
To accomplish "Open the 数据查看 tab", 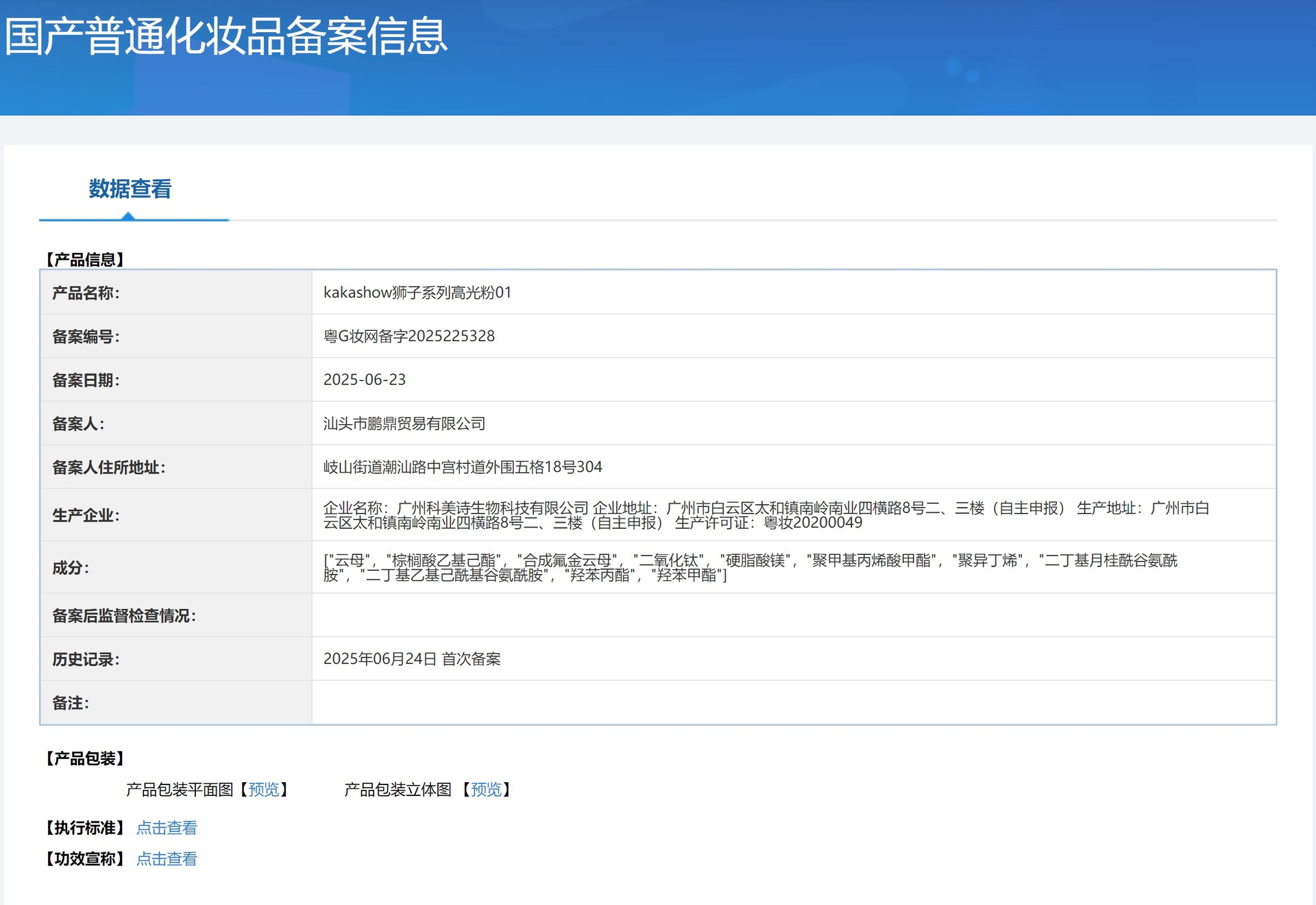I will click(130, 189).
